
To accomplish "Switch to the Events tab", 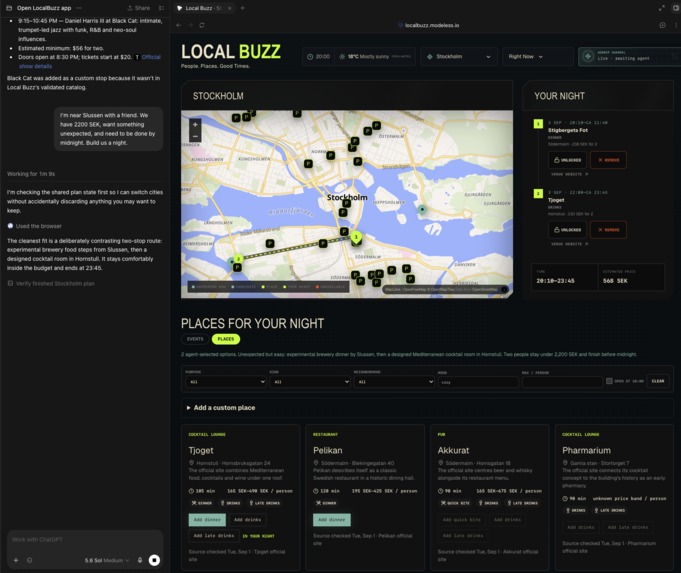I will point(195,339).
